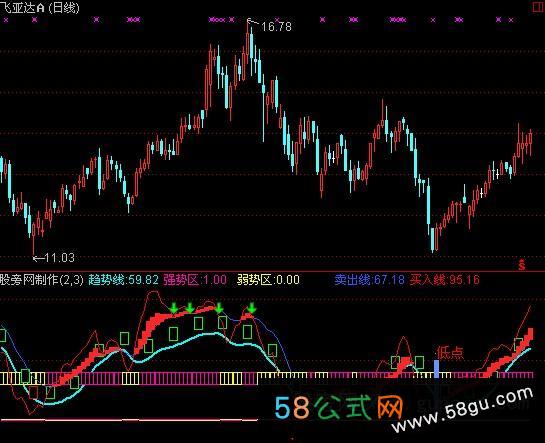Click the 买入线:95.16 readout

point(445,280)
